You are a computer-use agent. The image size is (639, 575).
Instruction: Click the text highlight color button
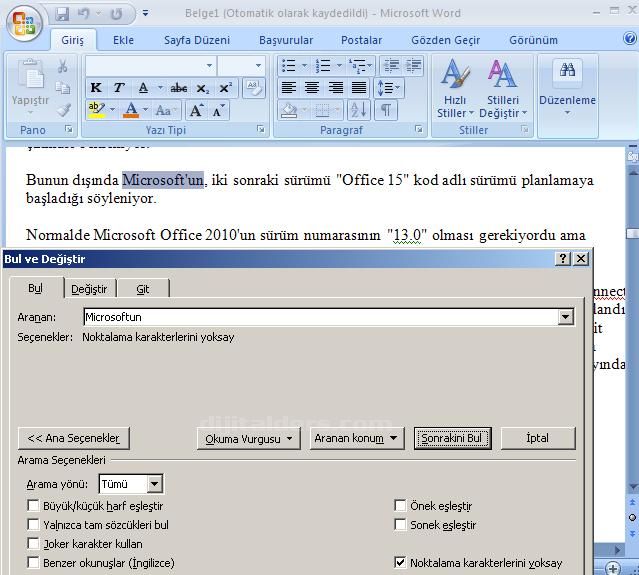[96, 110]
